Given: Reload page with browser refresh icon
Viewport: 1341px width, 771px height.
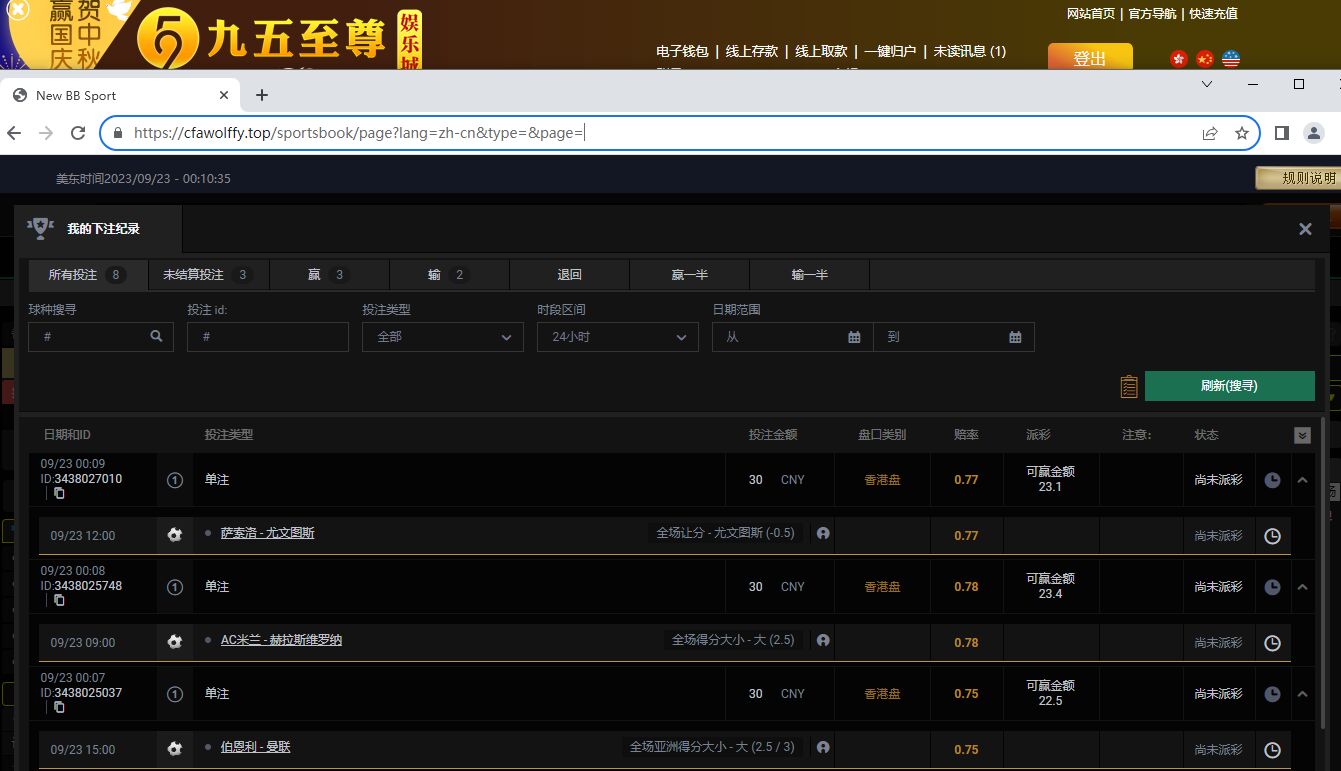Looking at the screenshot, I should (78, 133).
